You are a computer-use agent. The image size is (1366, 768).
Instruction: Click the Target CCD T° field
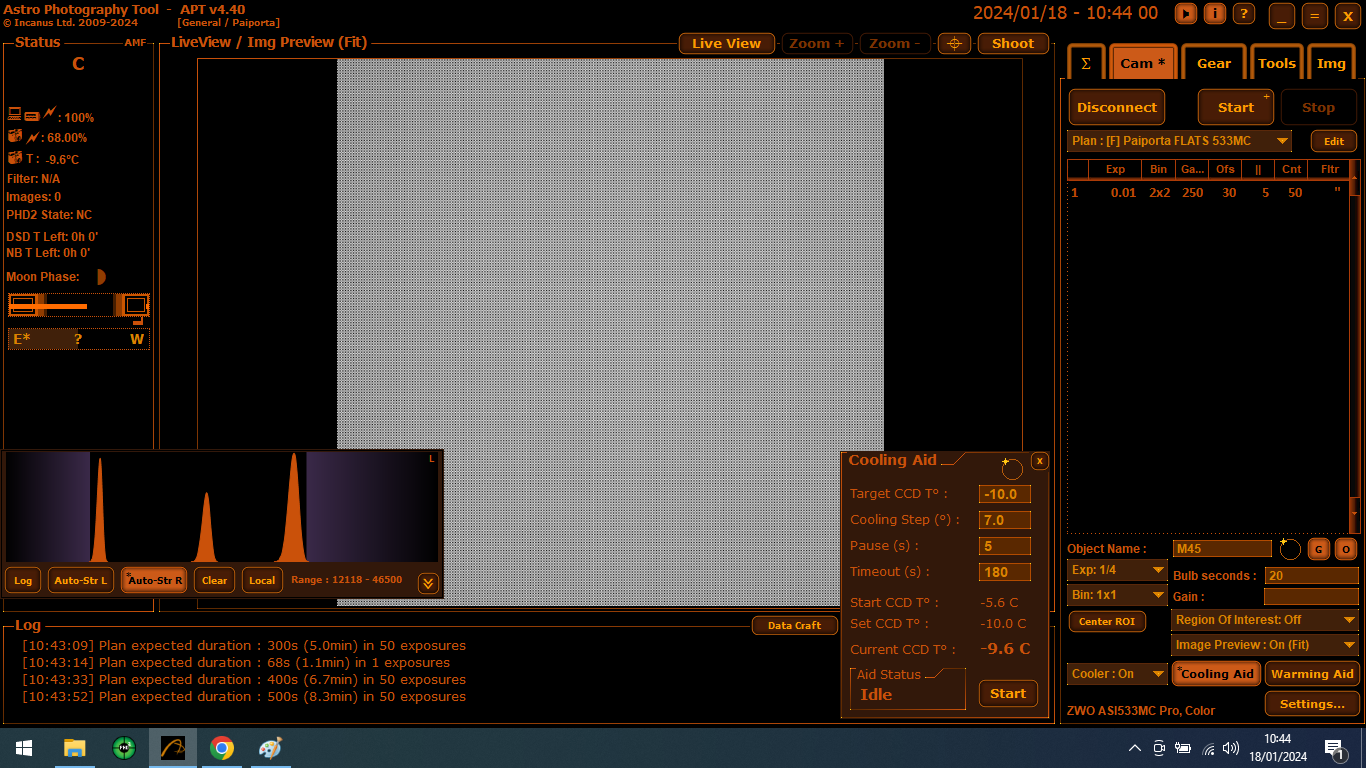(x=1004, y=494)
